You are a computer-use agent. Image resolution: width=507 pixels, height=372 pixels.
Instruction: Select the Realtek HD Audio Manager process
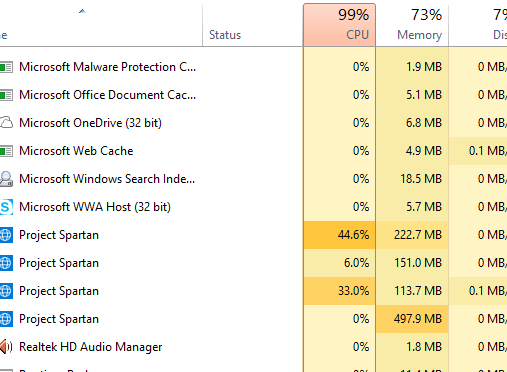pyautogui.click(x=253, y=347)
